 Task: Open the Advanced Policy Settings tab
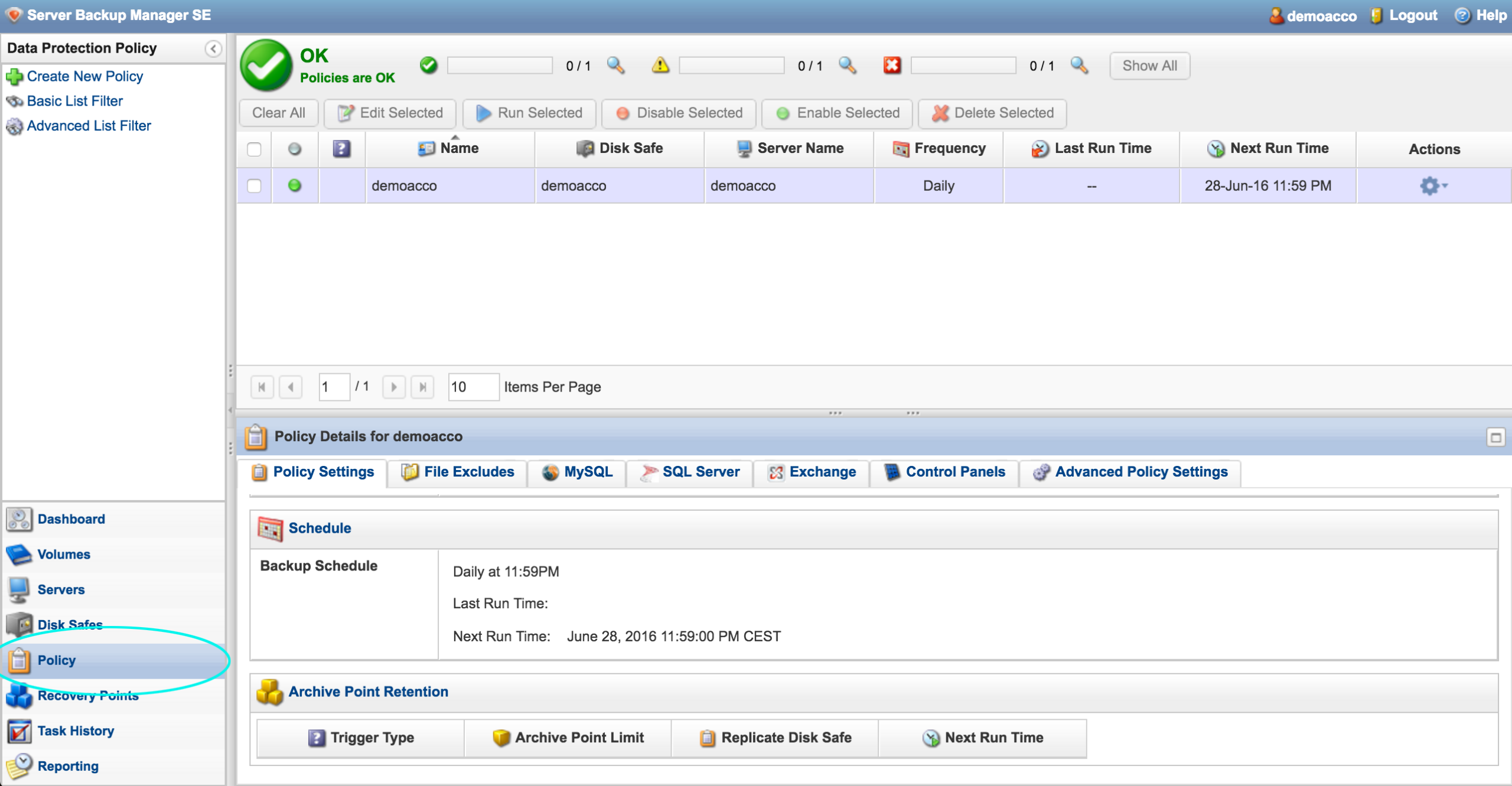[1130, 472]
